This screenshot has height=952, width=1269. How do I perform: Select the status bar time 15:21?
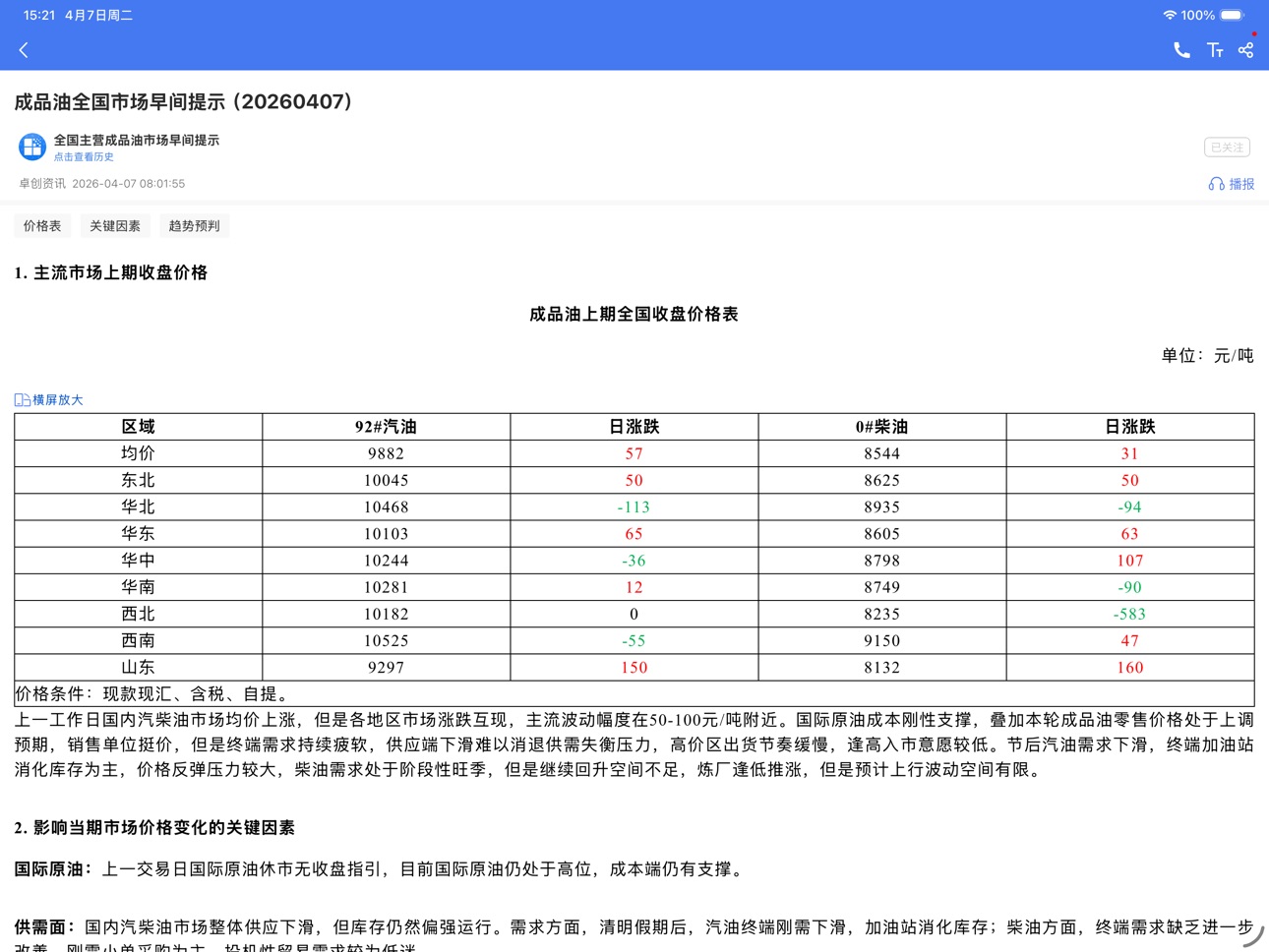click(x=39, y=15)
